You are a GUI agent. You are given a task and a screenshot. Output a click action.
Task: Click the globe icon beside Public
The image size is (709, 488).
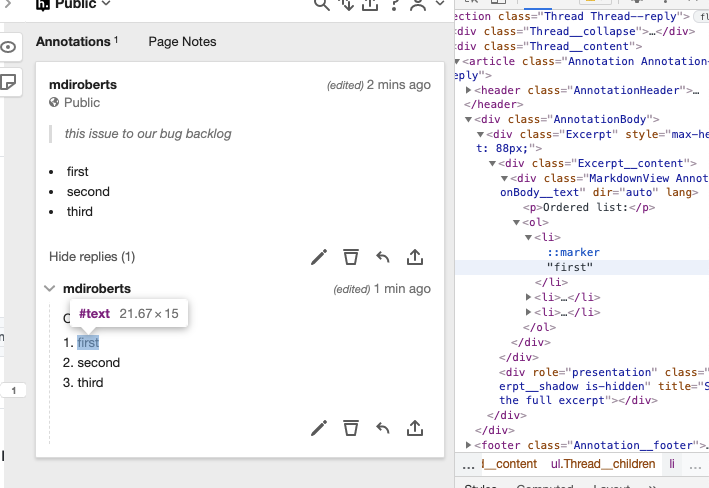(x=54, y=102)
